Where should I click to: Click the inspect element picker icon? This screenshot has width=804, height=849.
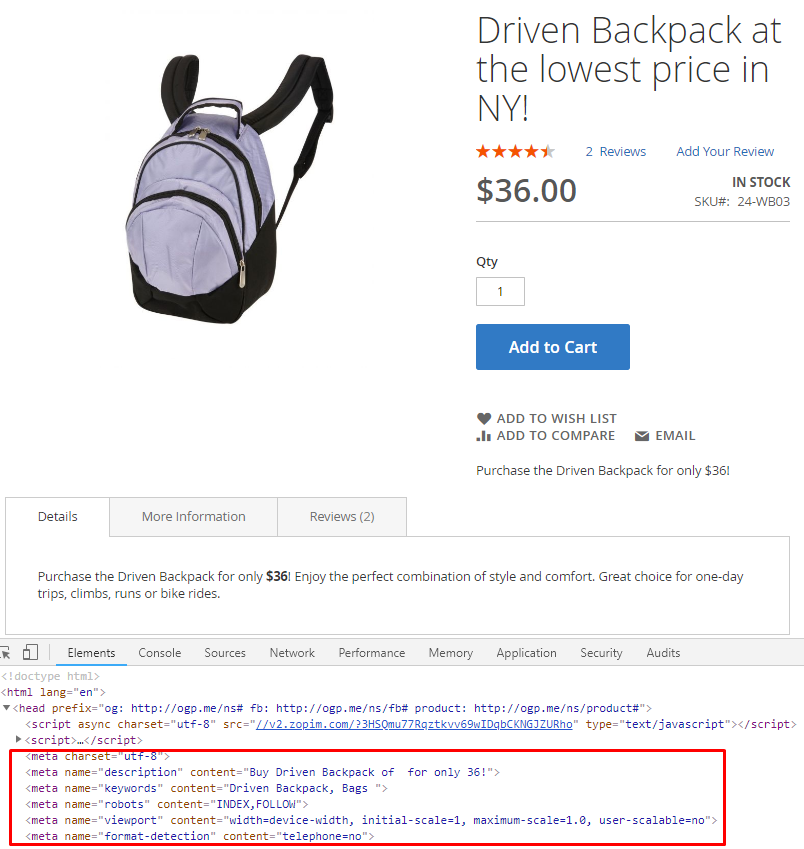tap(5, 652)
